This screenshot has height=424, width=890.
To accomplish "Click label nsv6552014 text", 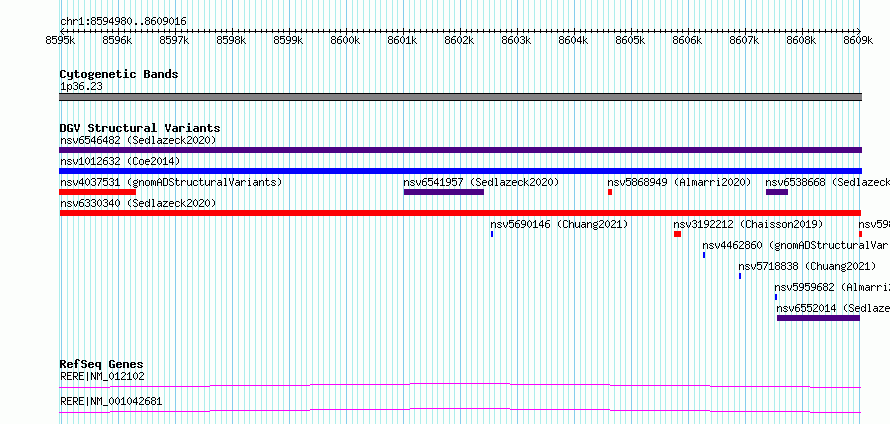I will [x=833, y=308].
